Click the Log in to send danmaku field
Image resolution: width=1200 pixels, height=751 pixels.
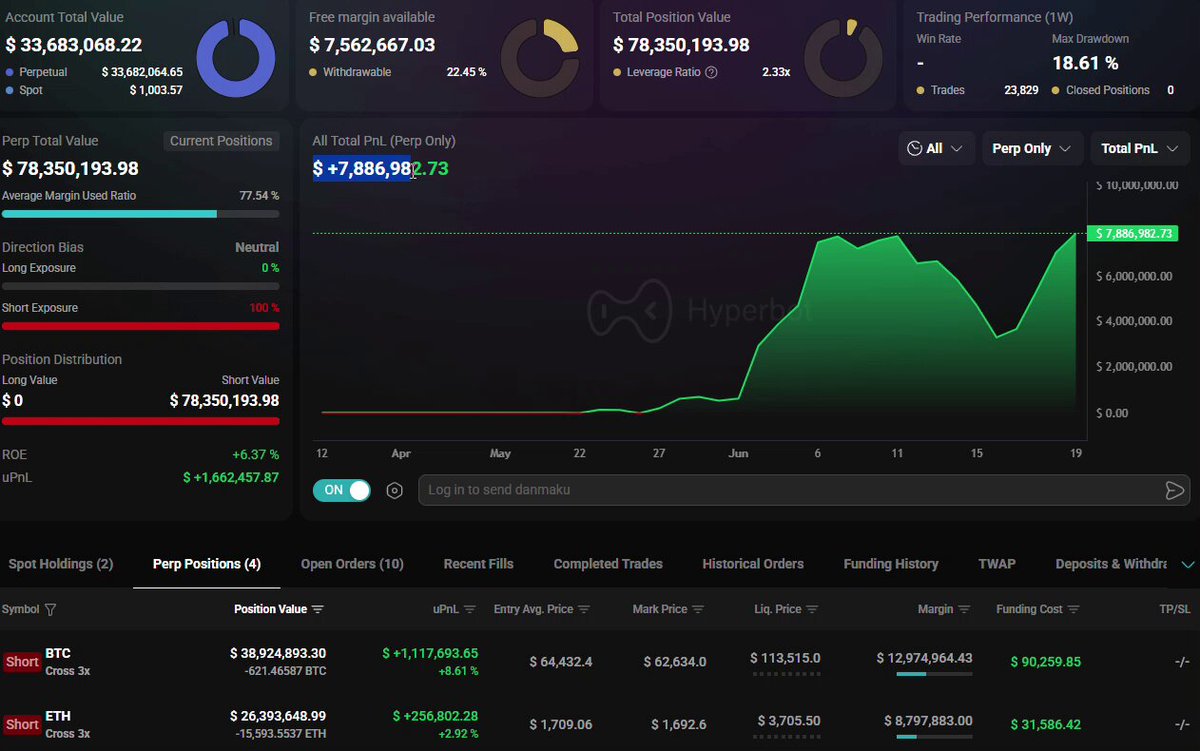point(803,490)
